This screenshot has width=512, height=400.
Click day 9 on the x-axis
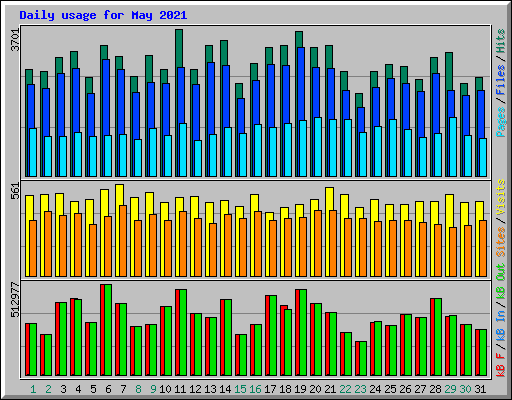pyautogui.click(x=153, y=389)
